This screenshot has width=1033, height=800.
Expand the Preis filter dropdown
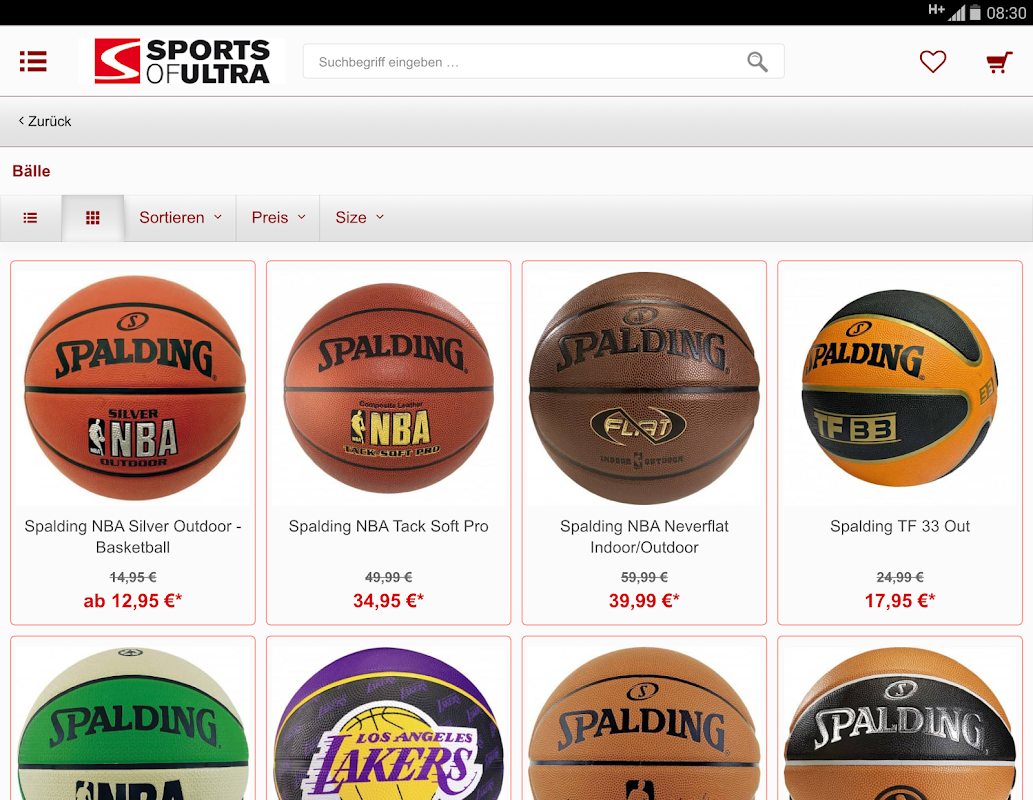click(x=278, y=217)
